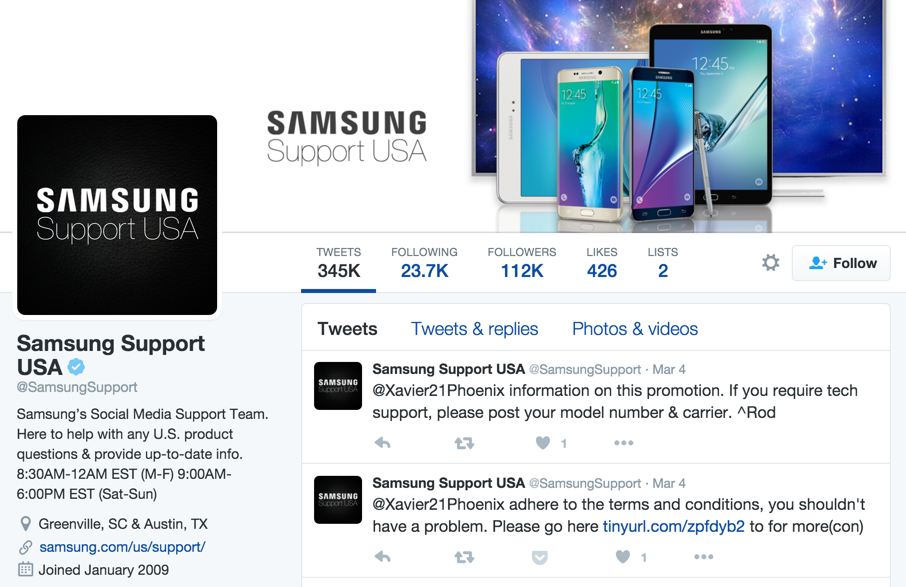
Task: Save terms and conditions tweet to Pocket
Action: (x=539, y=557)
